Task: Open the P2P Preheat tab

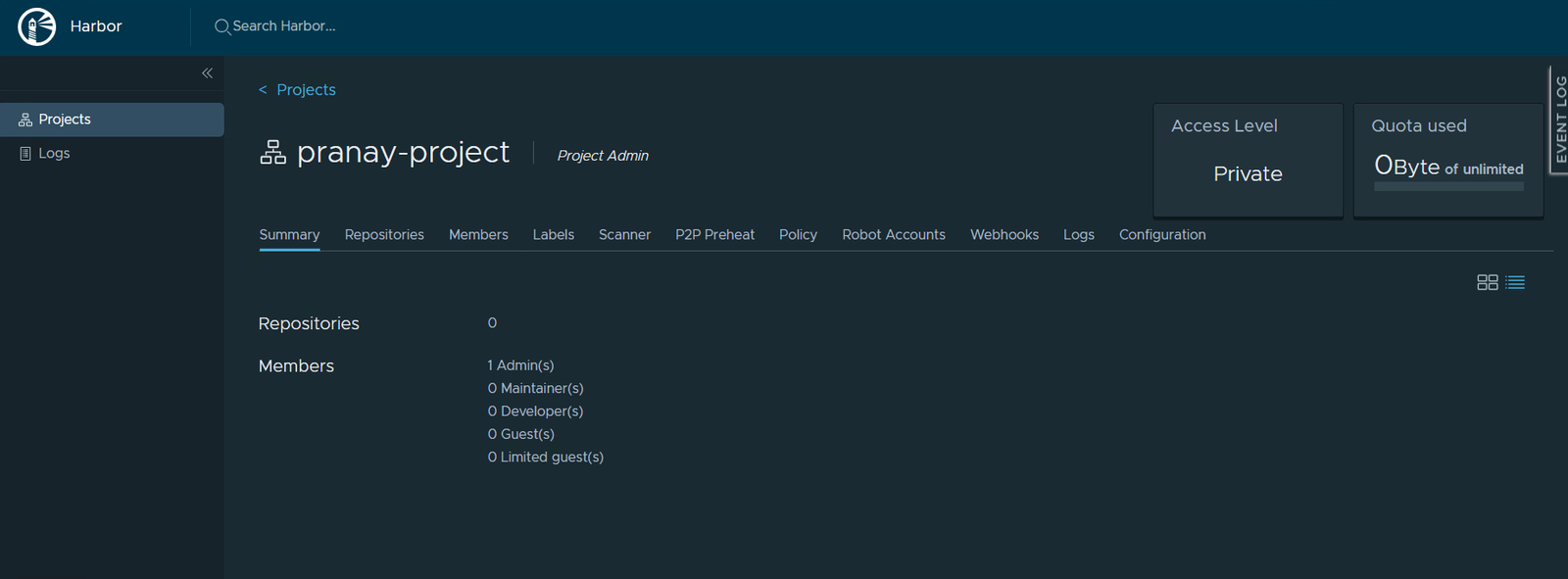Action: coord(714,235)
